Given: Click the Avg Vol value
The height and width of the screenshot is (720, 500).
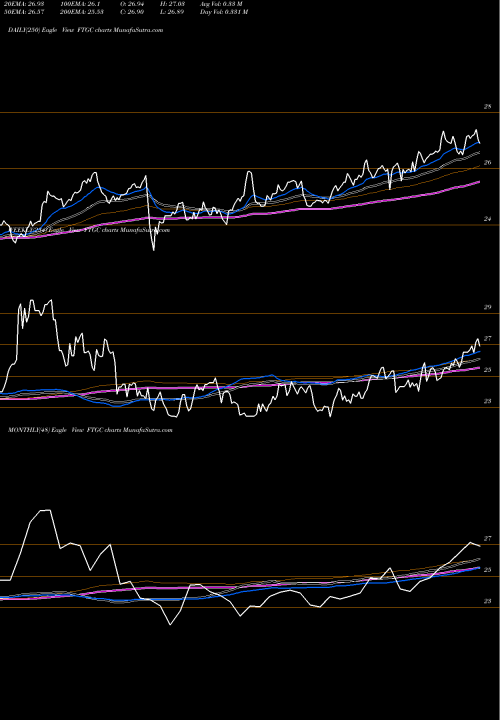Looking at the screenshot, I should click(x=221, y=4).
